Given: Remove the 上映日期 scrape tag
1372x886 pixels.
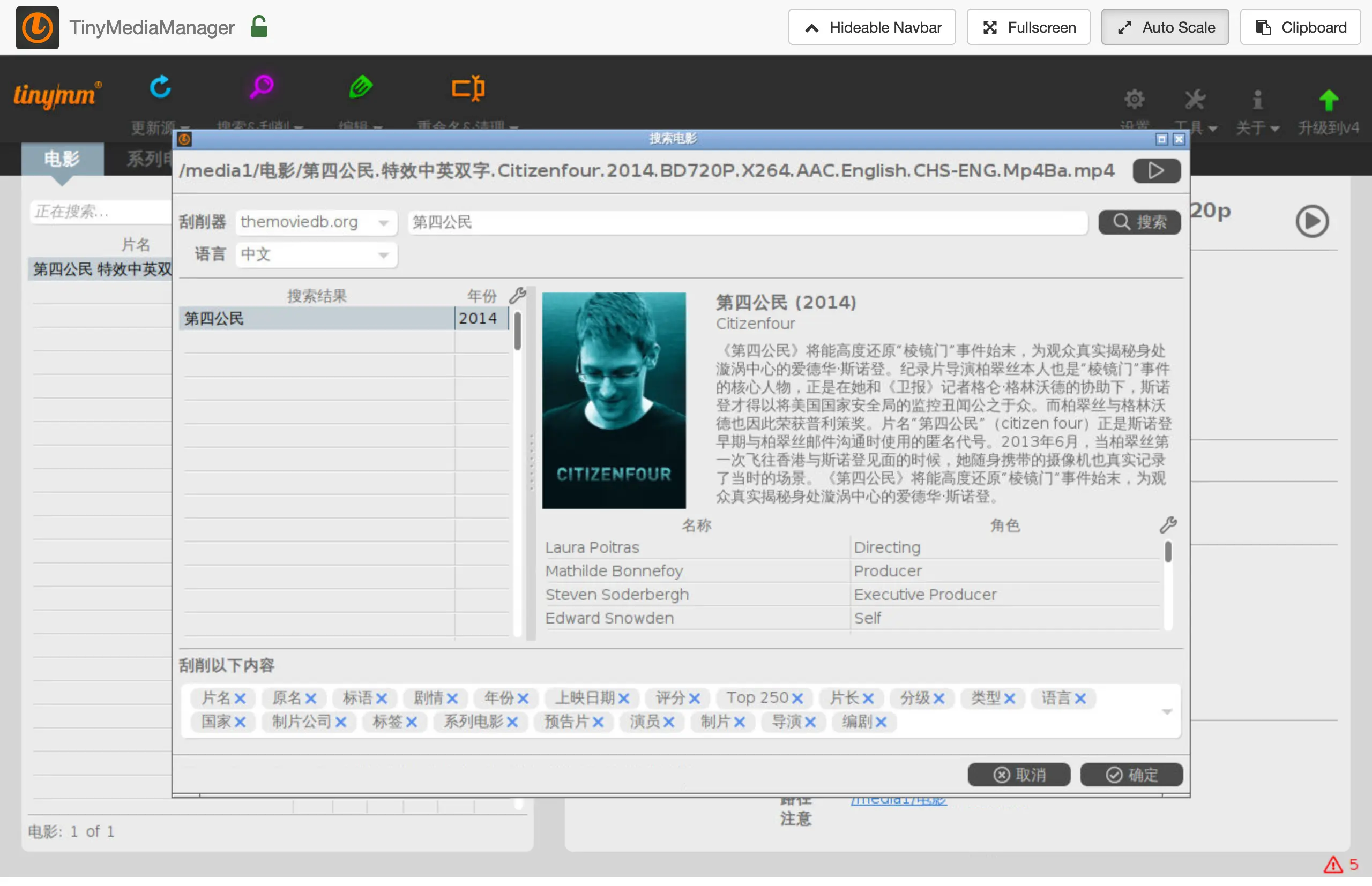Looking at the screenshot, I should point(623,699).
